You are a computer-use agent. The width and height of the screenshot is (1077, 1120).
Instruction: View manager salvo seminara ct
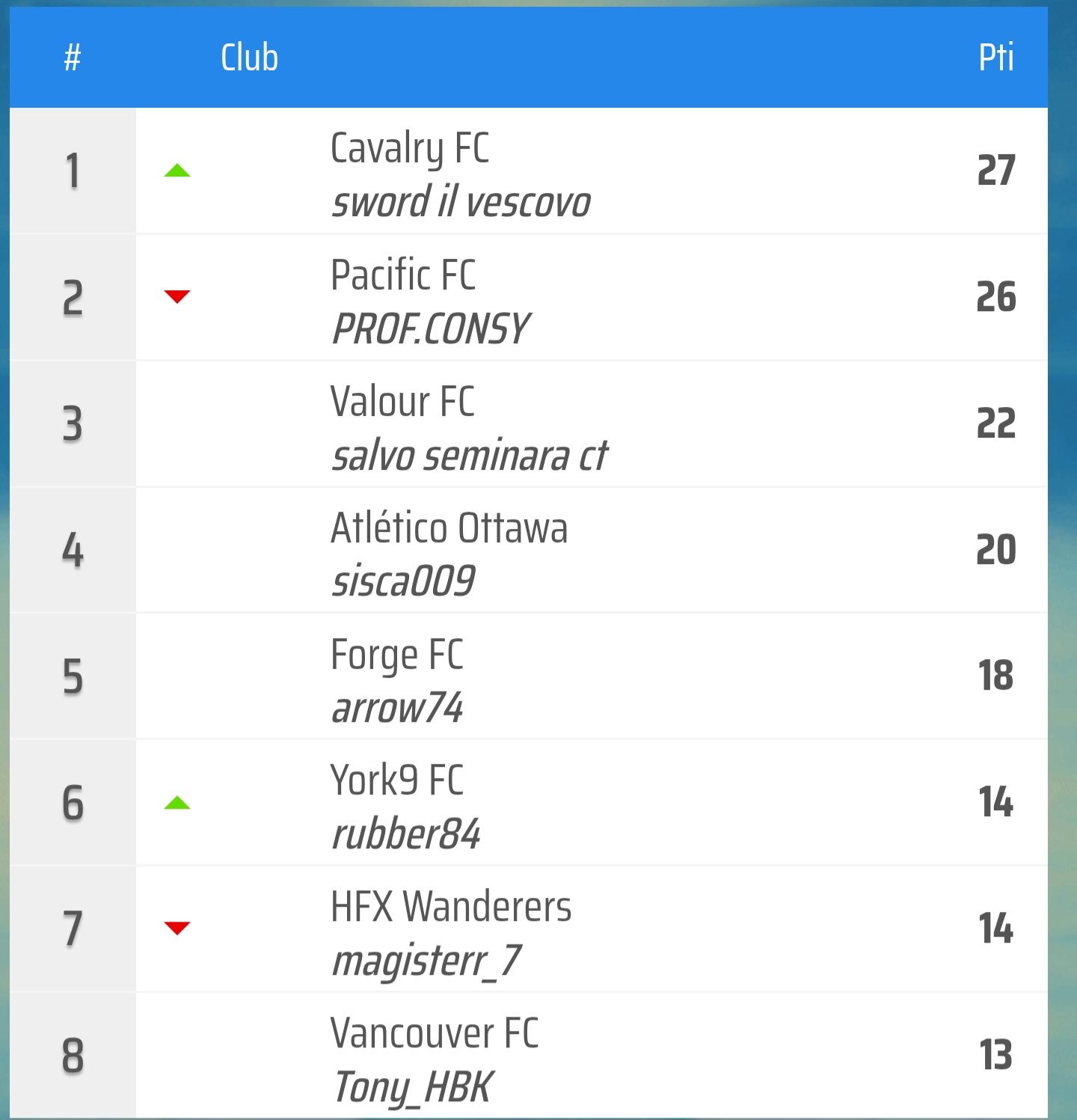[x=470, y=456]
